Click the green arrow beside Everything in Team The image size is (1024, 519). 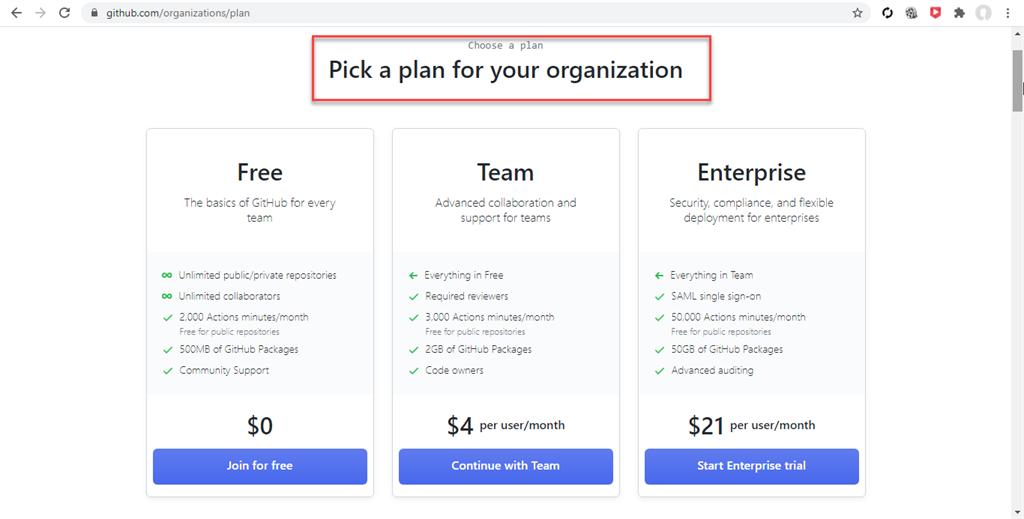659,275
